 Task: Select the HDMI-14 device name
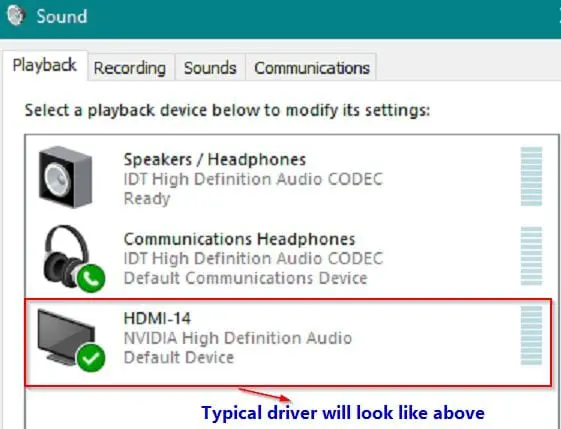157,318
